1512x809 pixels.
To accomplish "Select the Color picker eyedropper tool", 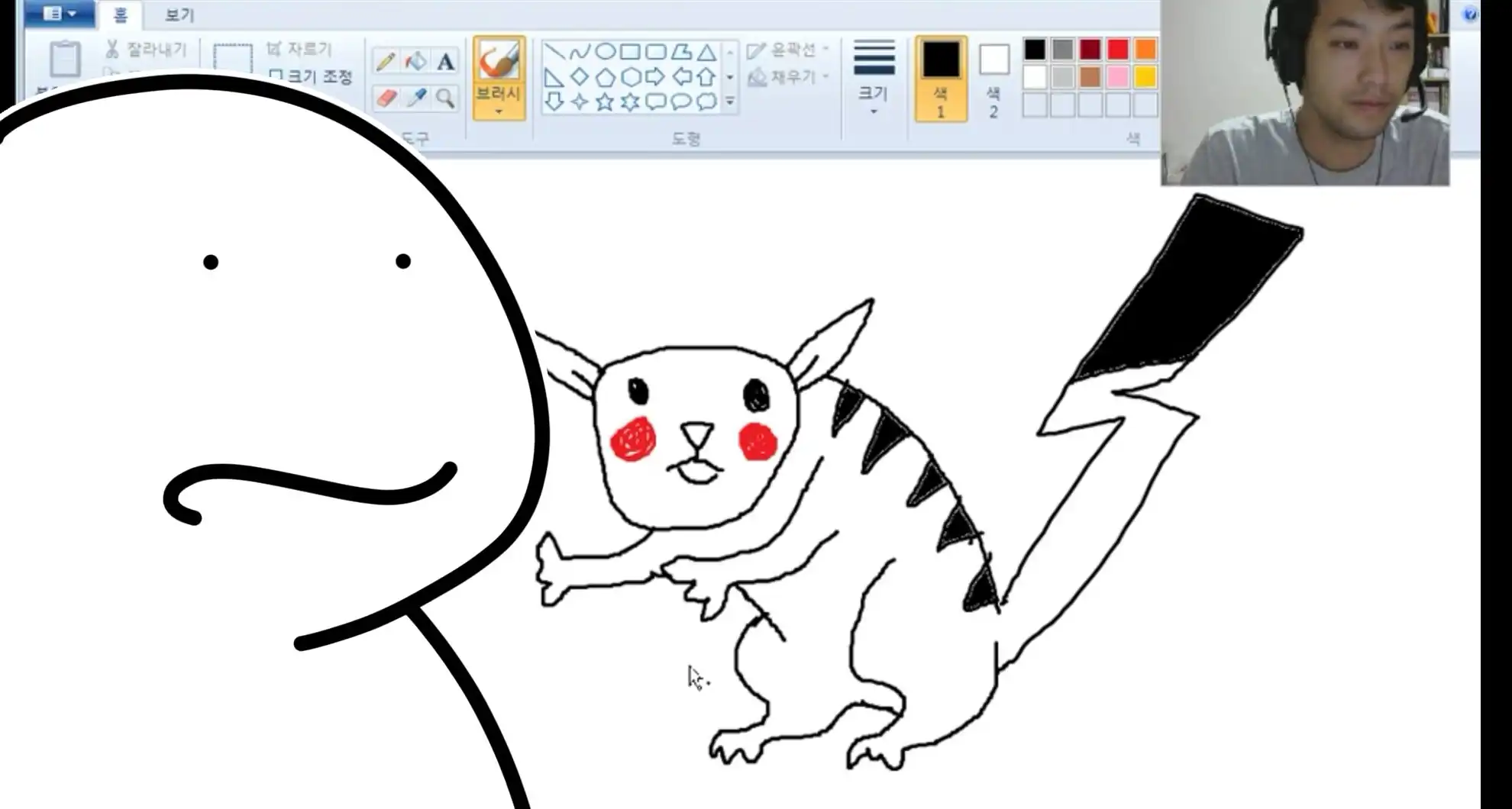I will 416,98.
